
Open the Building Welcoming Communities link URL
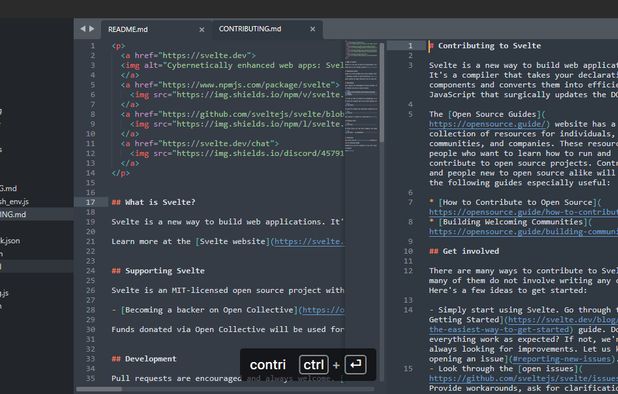coord(523,232)
